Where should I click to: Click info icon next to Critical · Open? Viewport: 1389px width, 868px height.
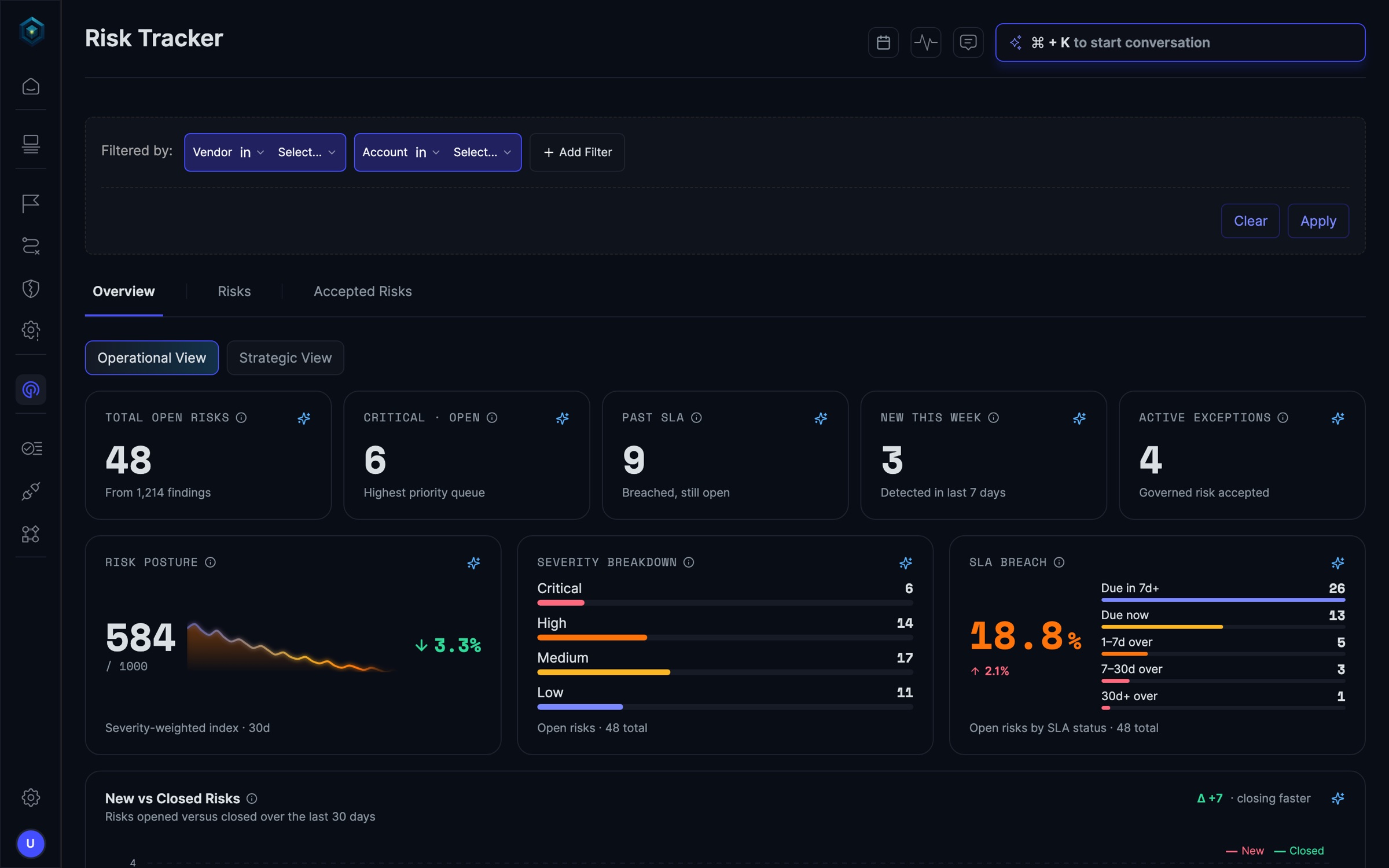pos(492,418)
